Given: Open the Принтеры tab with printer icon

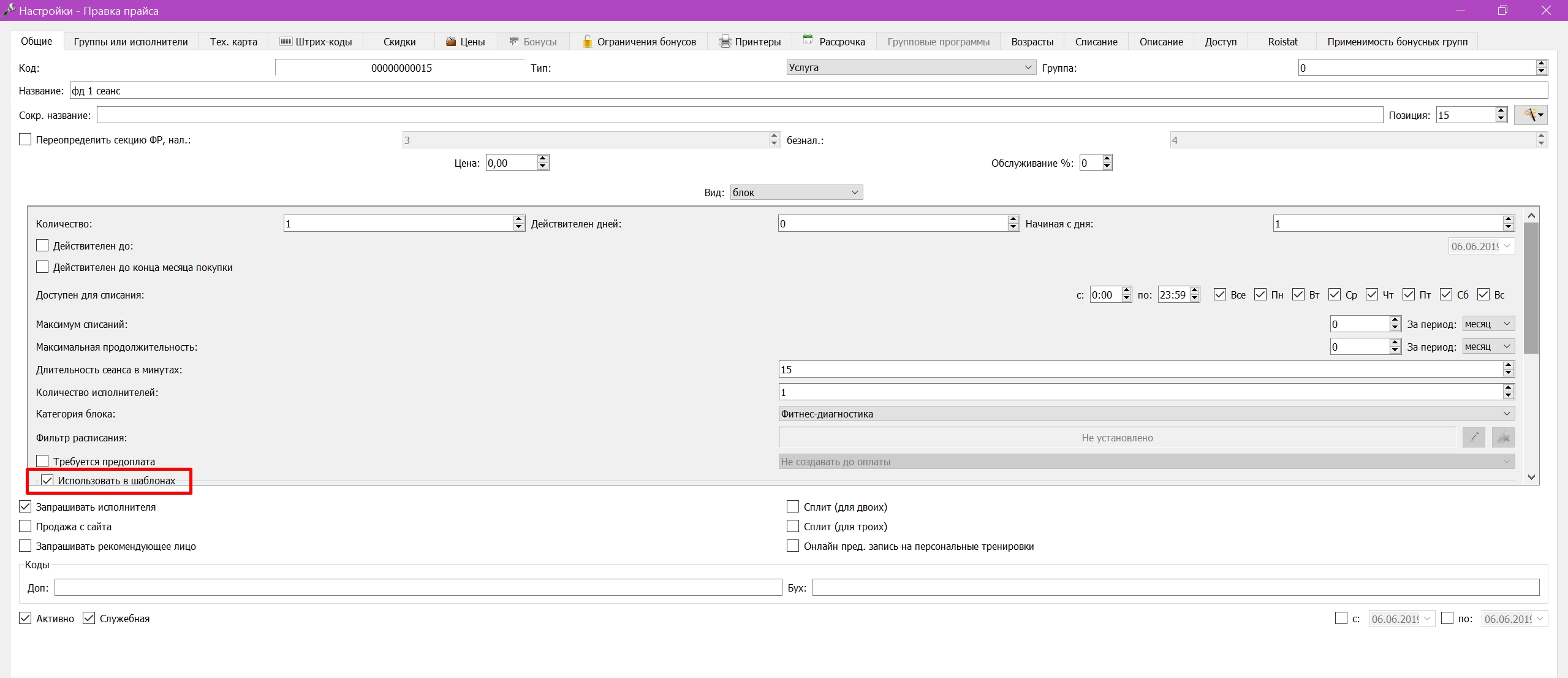Looking at the screenshot, I should point(749,42).
